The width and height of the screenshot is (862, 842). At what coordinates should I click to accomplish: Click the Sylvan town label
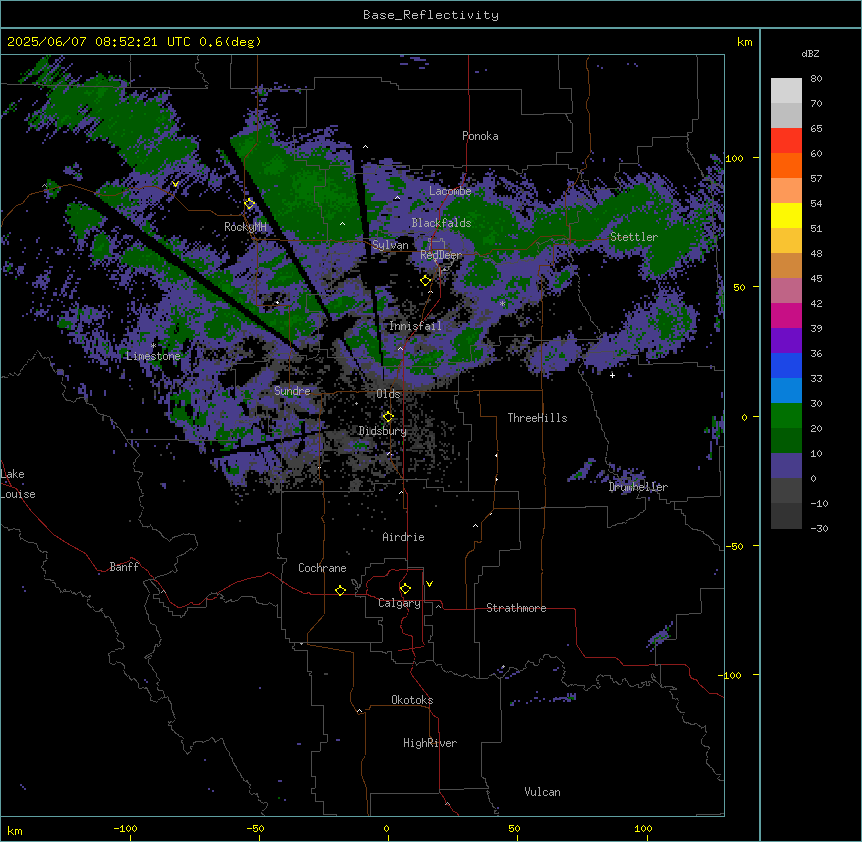click(390, 245)
